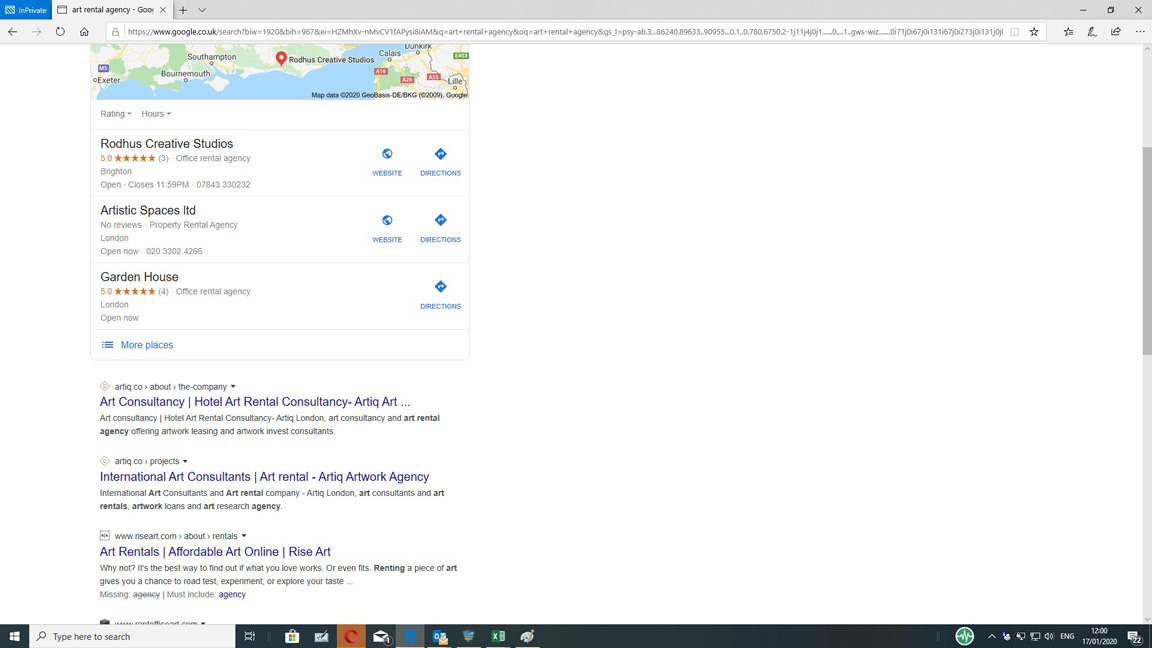Add page to favorites with star icon
The image size is (1152, 648).
point(1034,32)
